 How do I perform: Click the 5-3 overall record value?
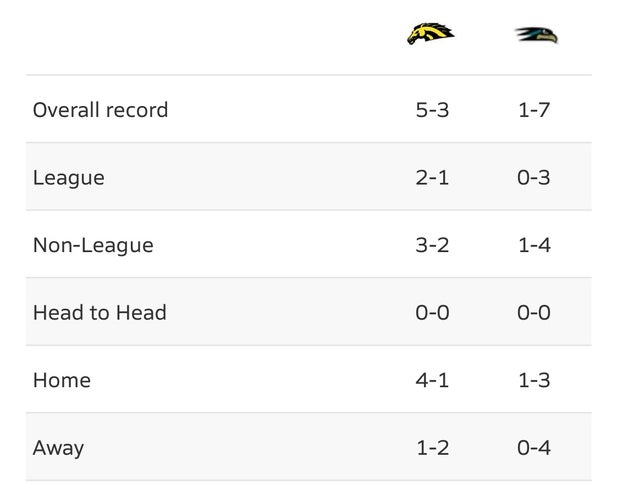432,110
